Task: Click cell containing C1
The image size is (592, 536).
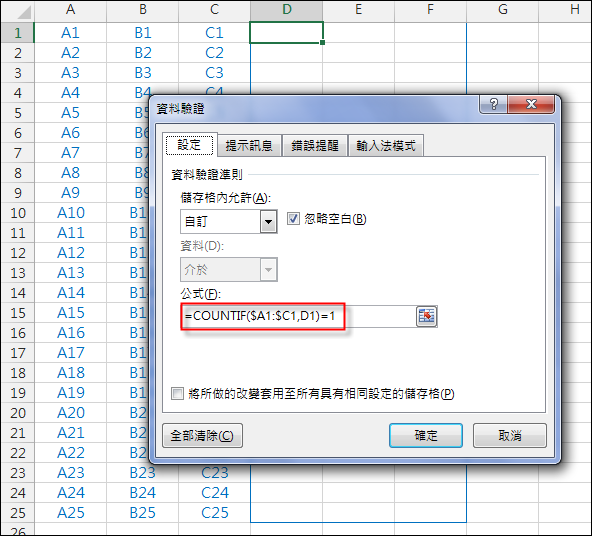Action: point(214,33)
